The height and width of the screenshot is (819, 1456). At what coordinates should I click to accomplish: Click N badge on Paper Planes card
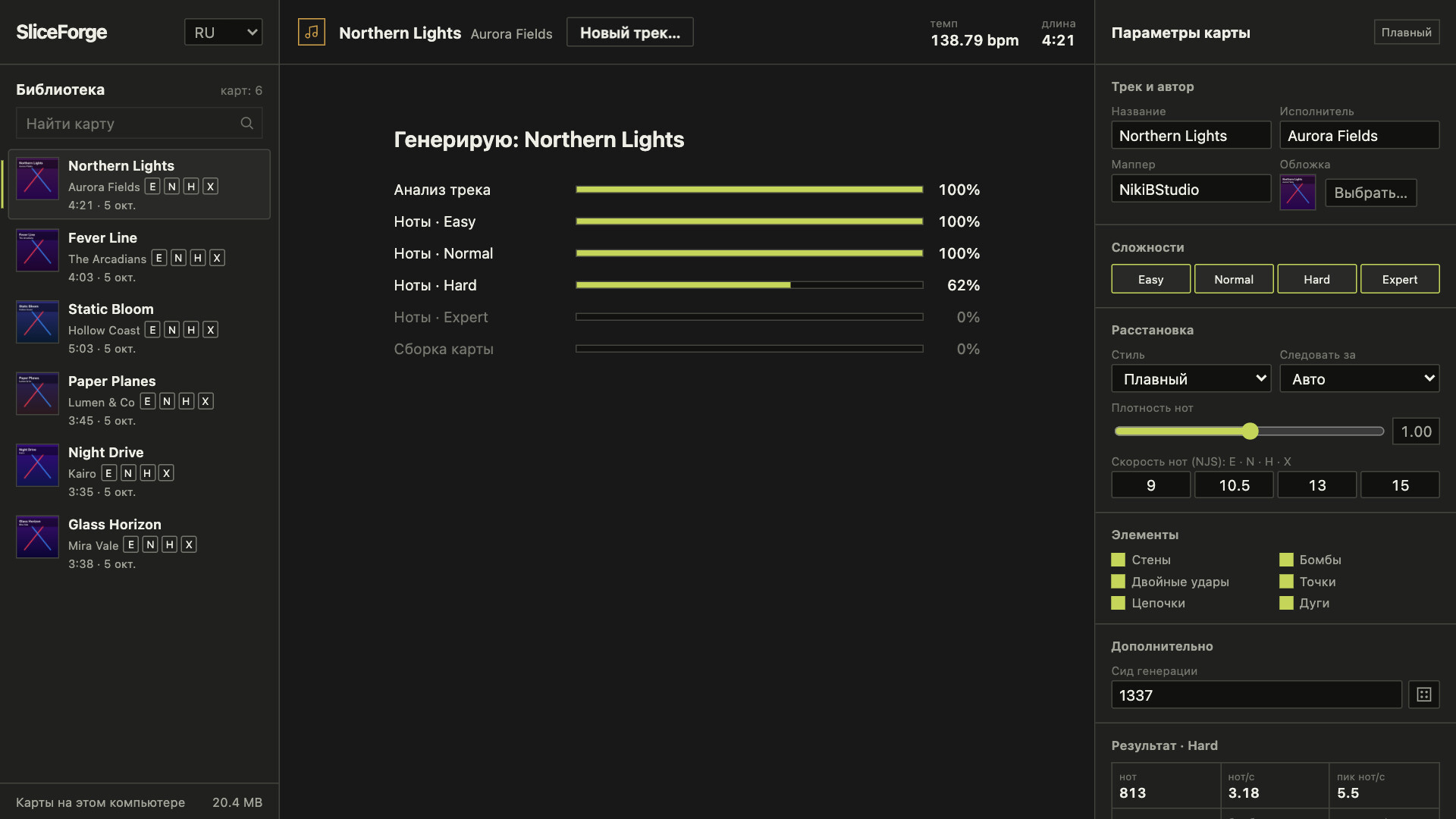167,401
